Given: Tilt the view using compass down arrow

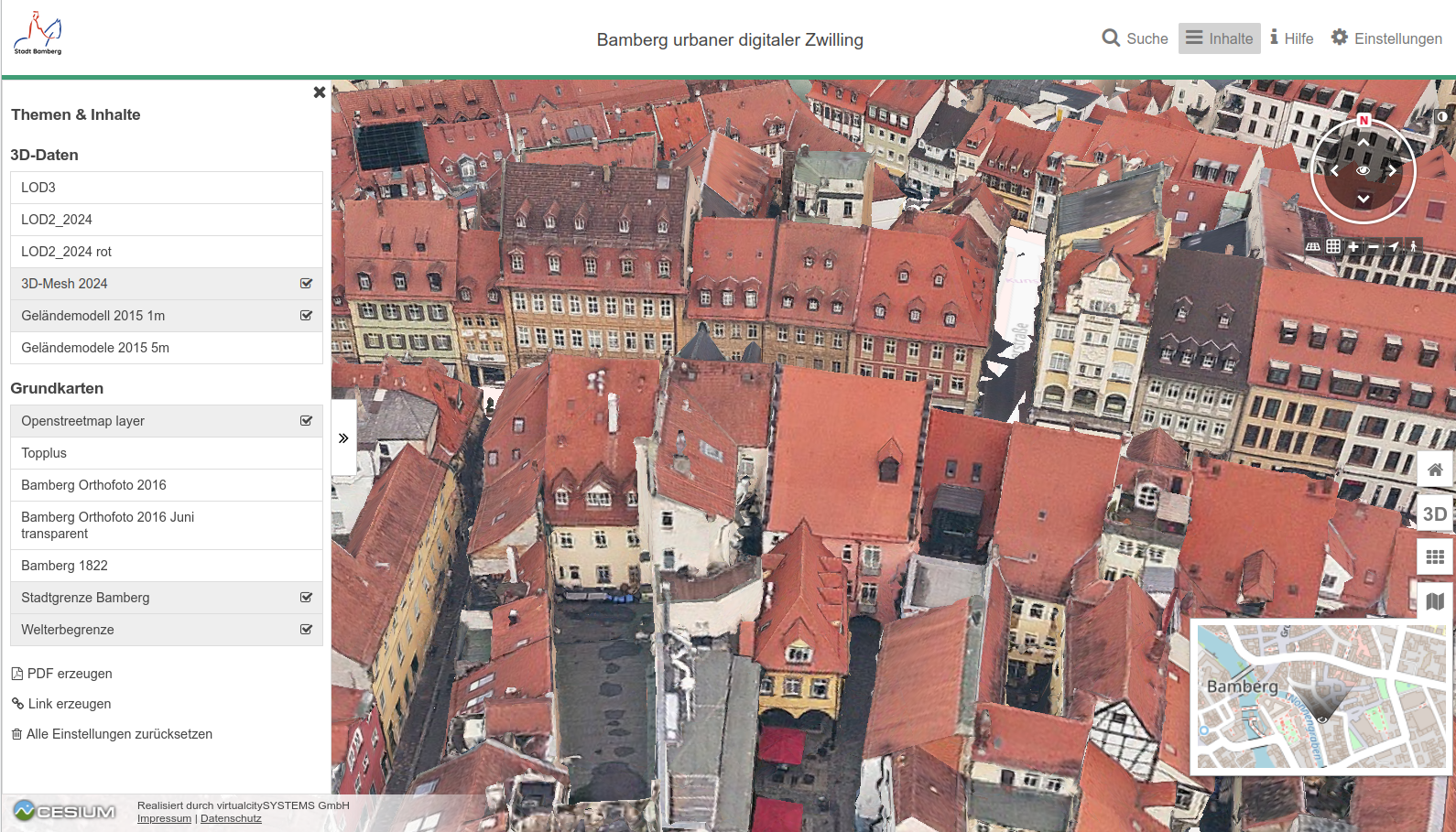Looking at the screenshot, I should click(x=1363, y=199).
